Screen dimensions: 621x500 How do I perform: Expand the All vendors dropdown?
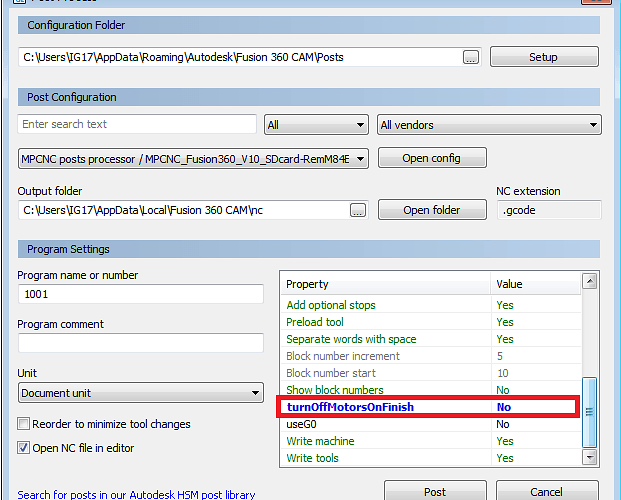[x=488, y=125]
